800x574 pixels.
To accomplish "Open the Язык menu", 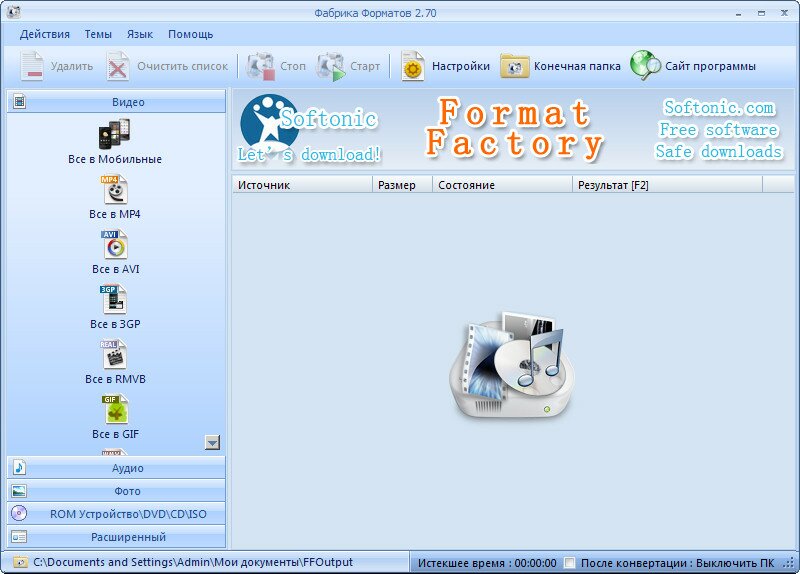I will tap(140, 34).
